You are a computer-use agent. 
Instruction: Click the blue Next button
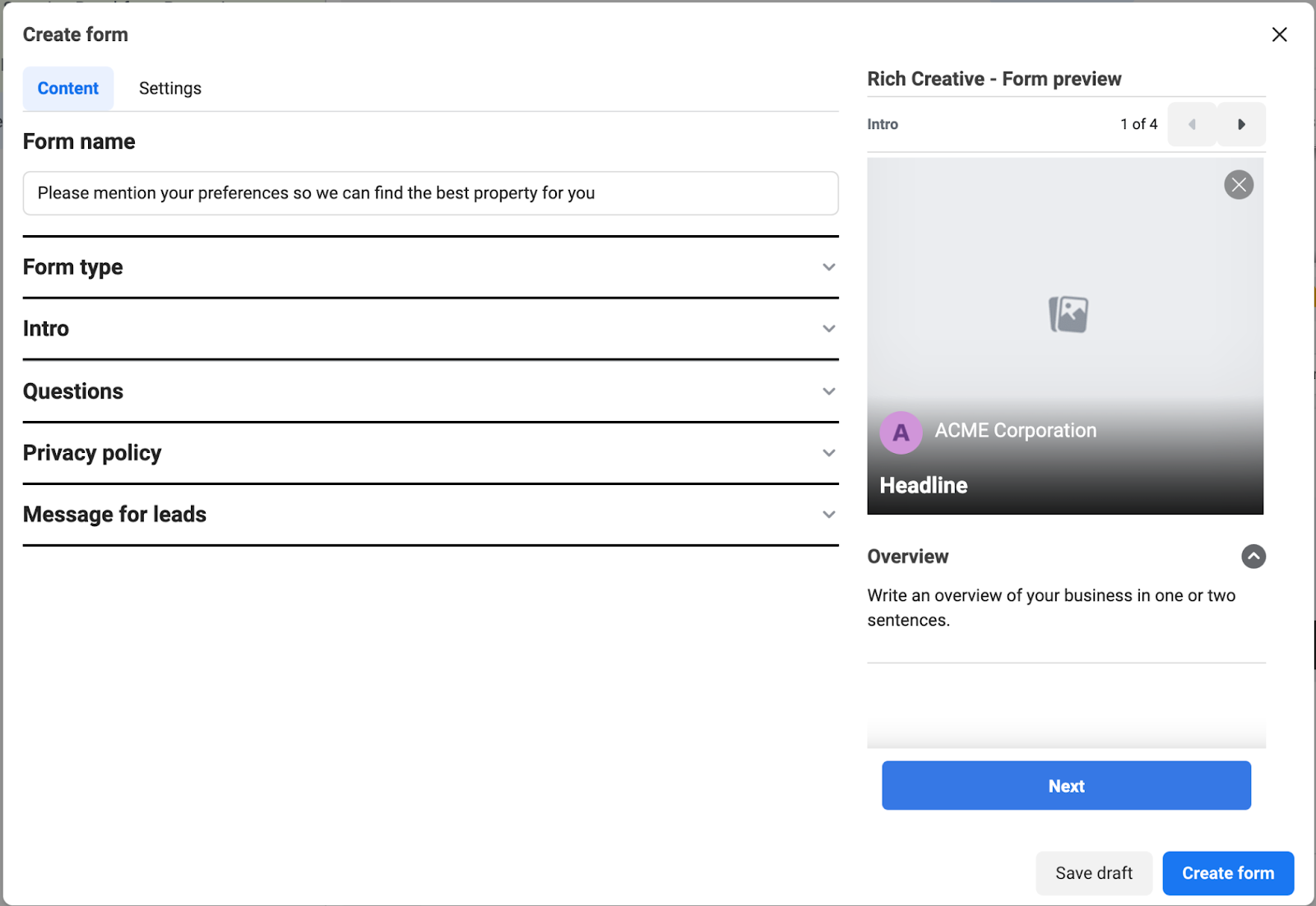coord(1066,786)
